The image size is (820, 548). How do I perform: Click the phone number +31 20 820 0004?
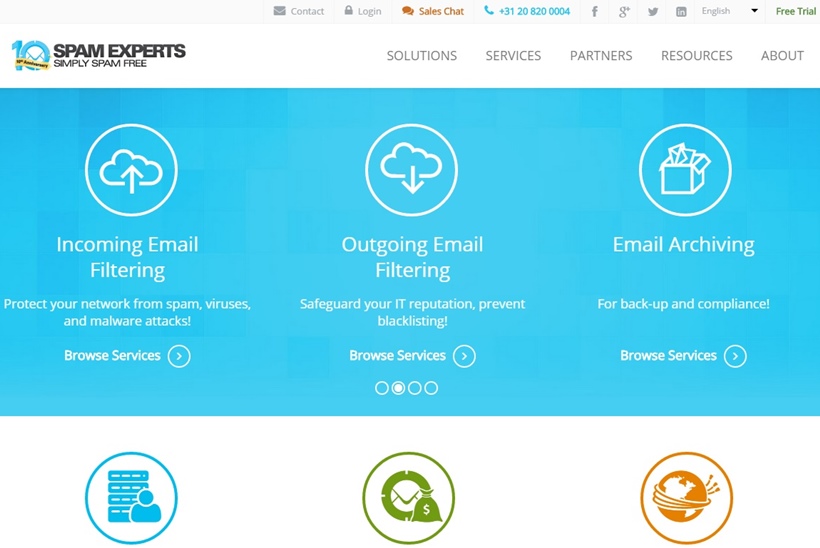(534, 11)
